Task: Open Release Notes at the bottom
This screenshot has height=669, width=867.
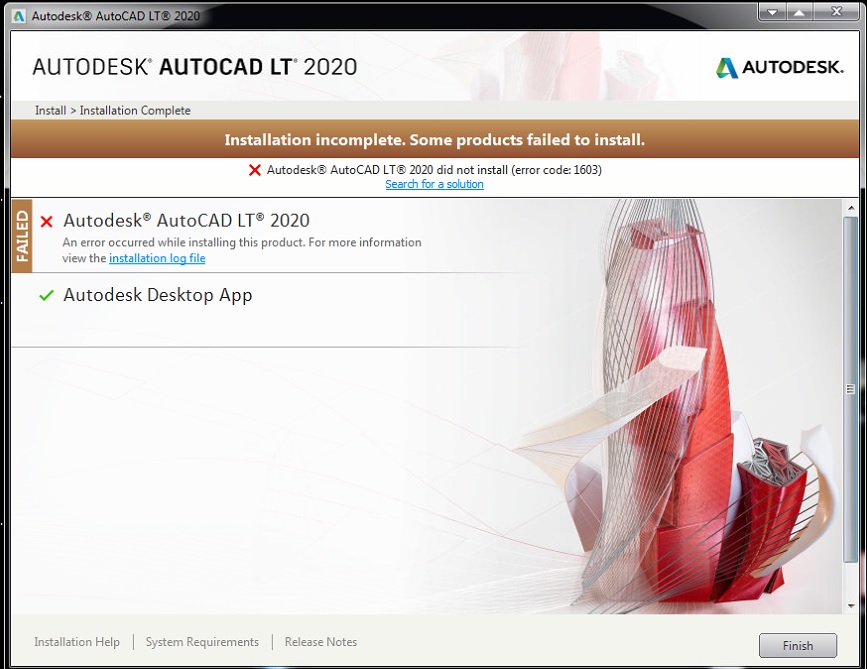Action: [320, 641]
